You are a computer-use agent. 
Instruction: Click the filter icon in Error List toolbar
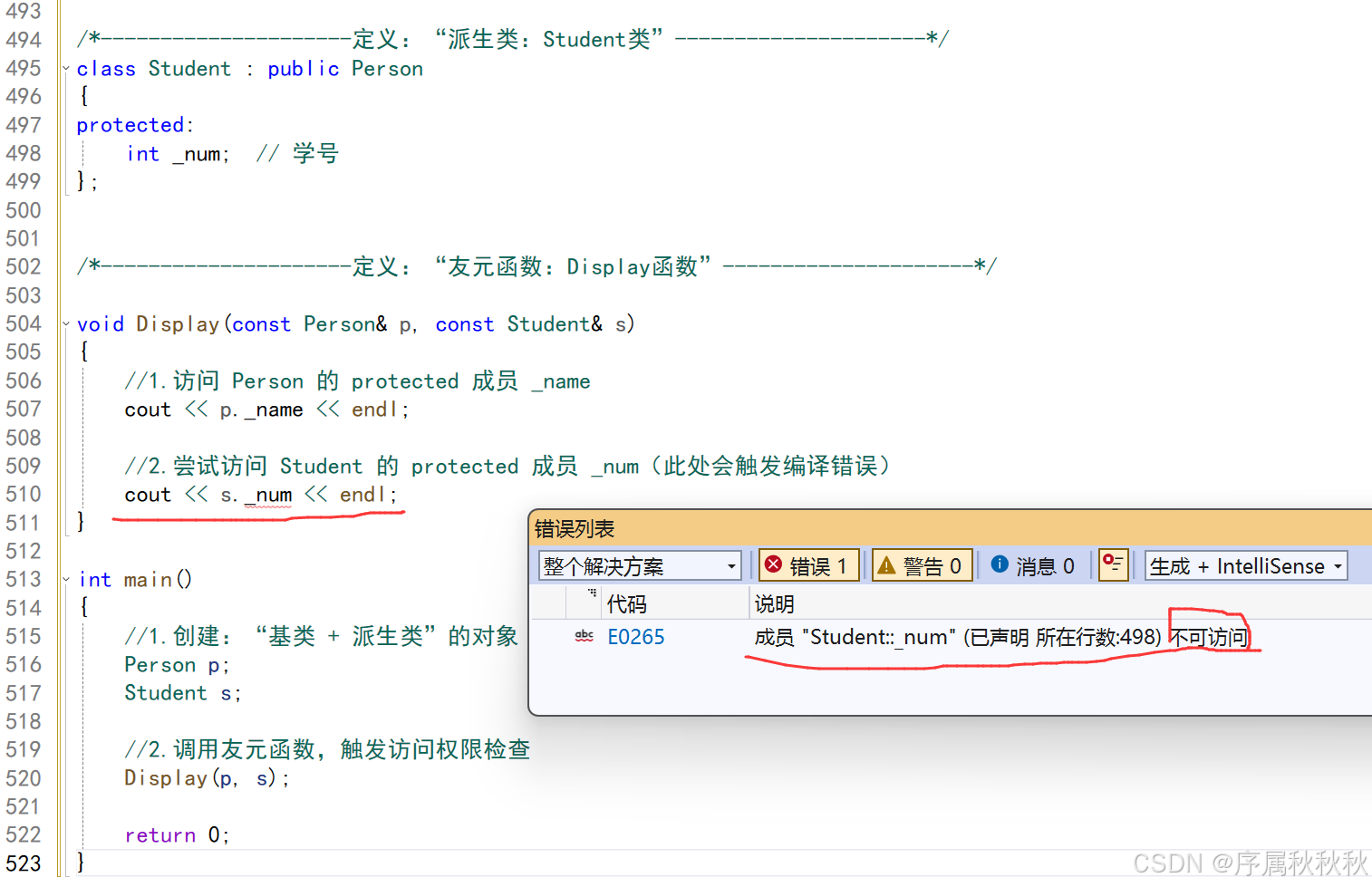(x=1113, y=564)
